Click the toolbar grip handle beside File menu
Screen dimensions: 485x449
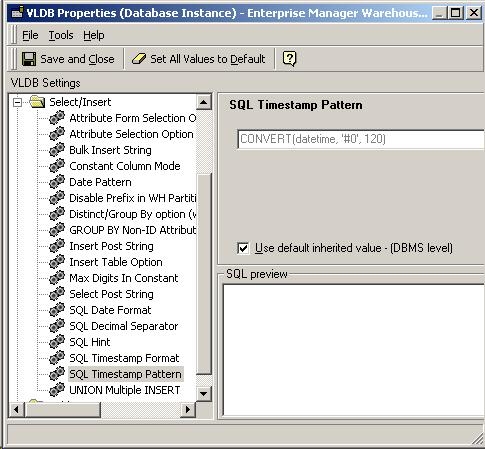(13, 35)
